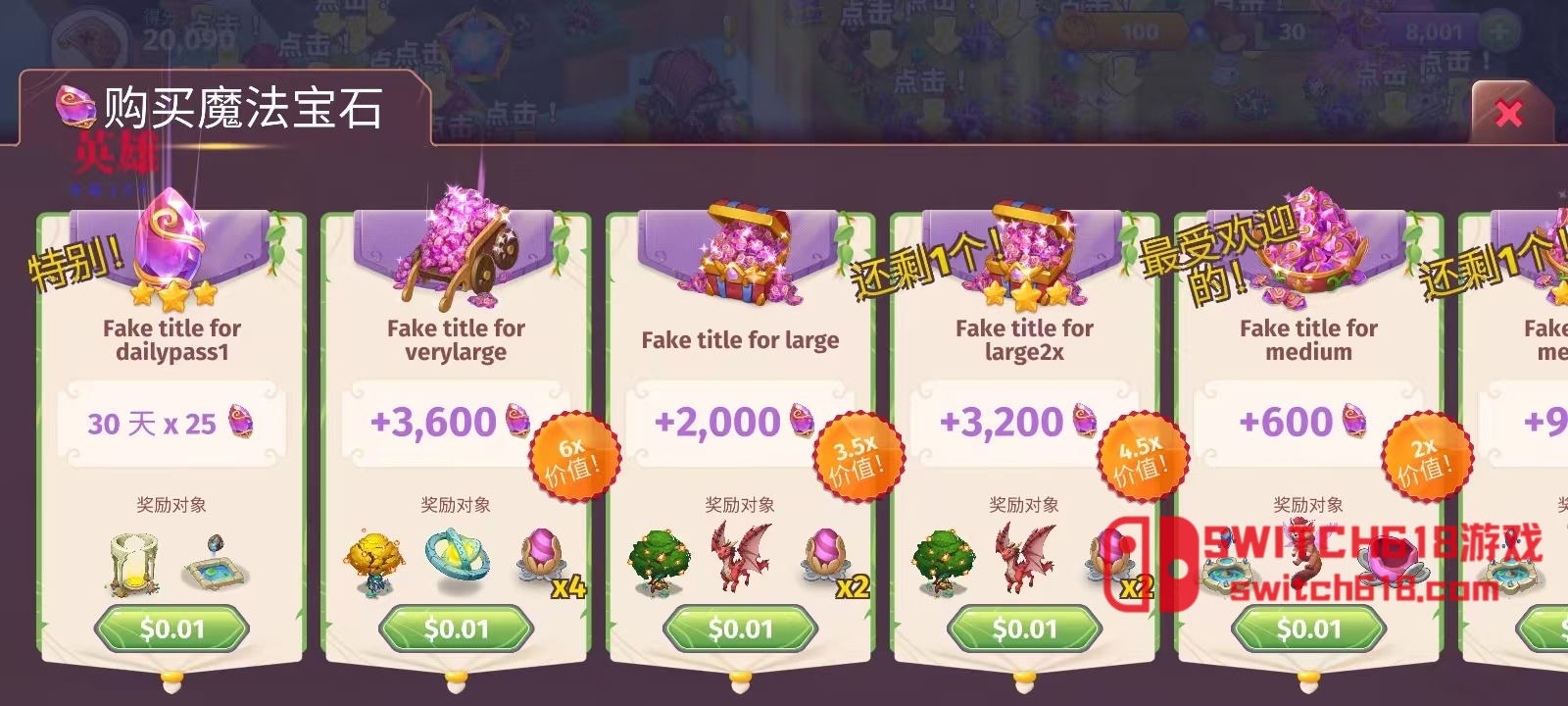Tap the golden tree reward in verylarge
The height and width of the screenshot is (706, 1568).
click(x=373, y=563)
